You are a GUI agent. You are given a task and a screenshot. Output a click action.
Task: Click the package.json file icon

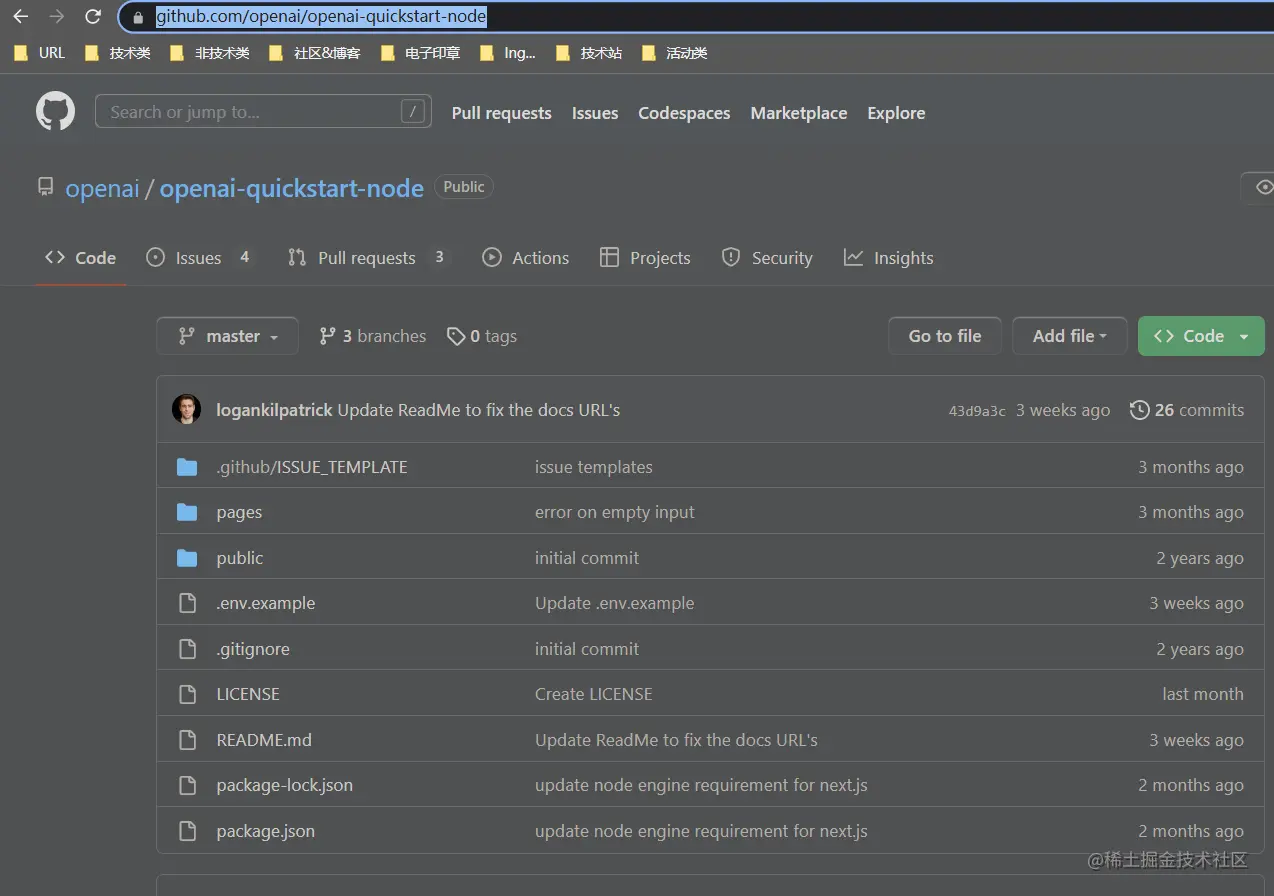187,831
